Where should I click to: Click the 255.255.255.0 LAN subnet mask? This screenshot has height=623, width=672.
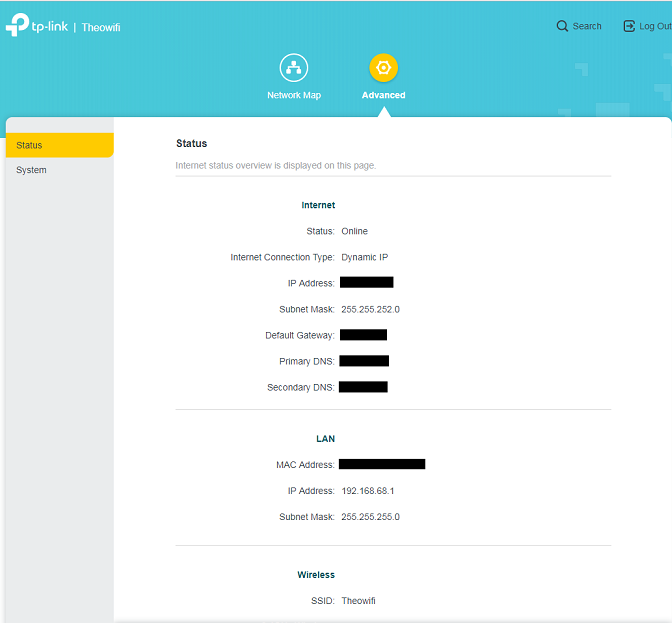(x=371, y=517)
